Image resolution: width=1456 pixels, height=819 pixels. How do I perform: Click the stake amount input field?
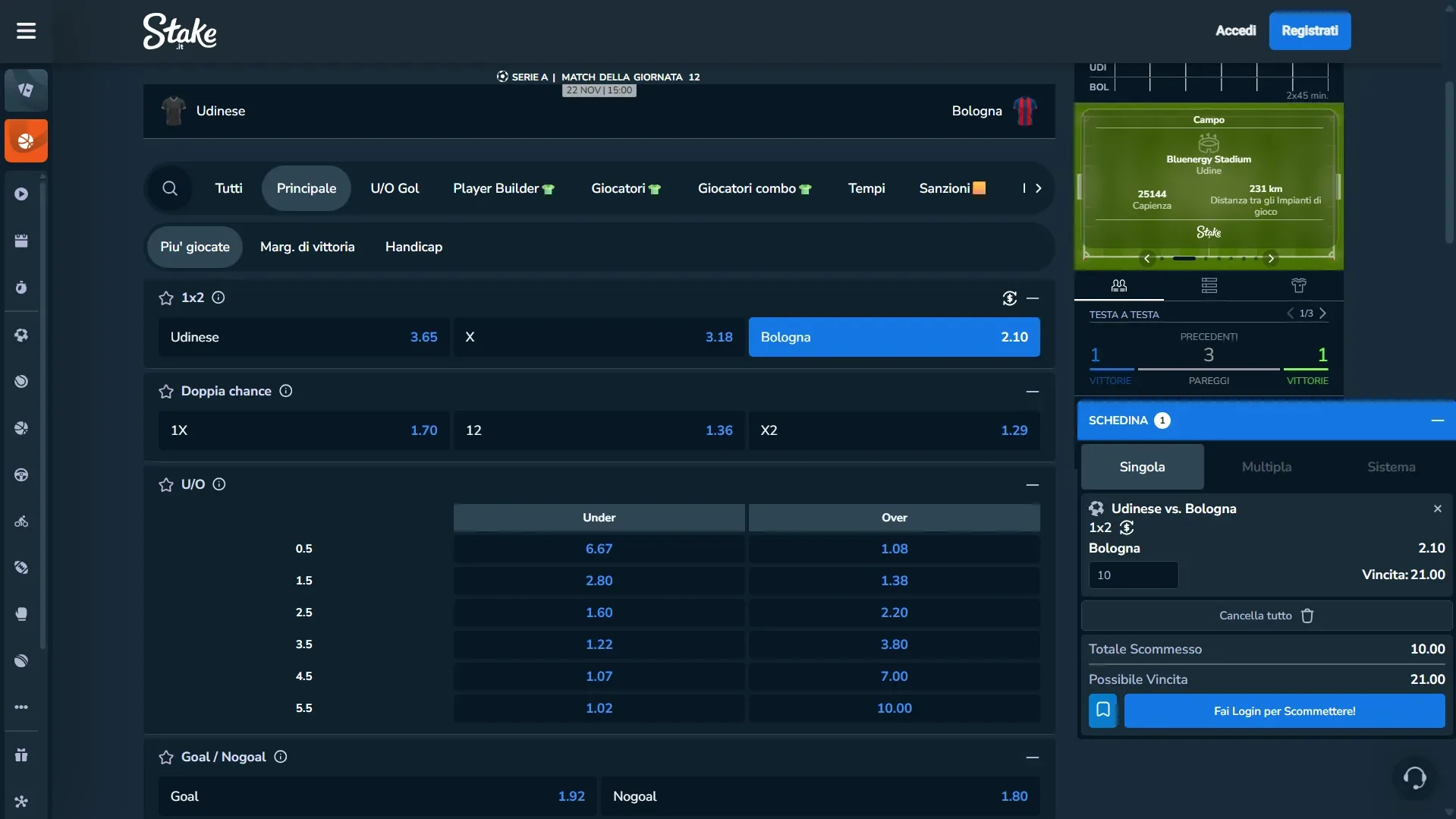[1133, 575]
